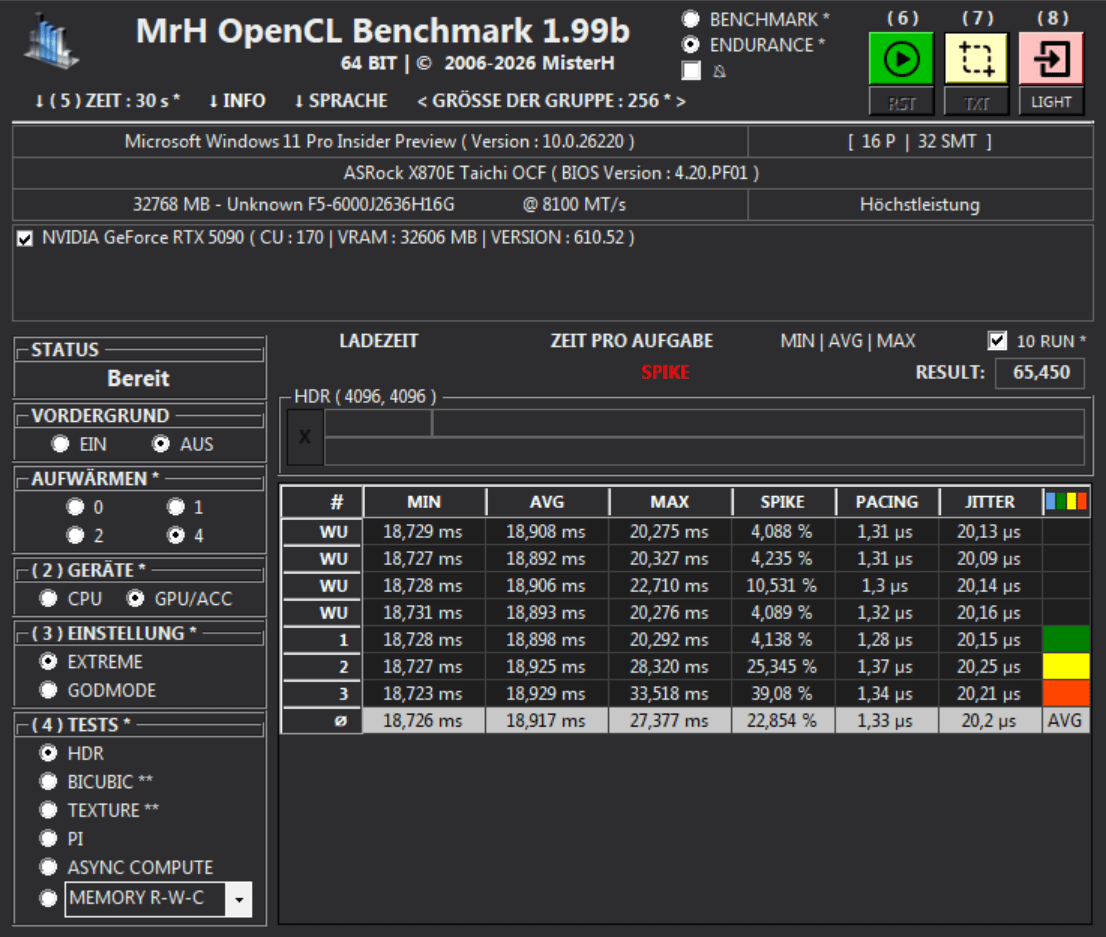
Task: Click the red SPIKE label
Action: (664, 372)
